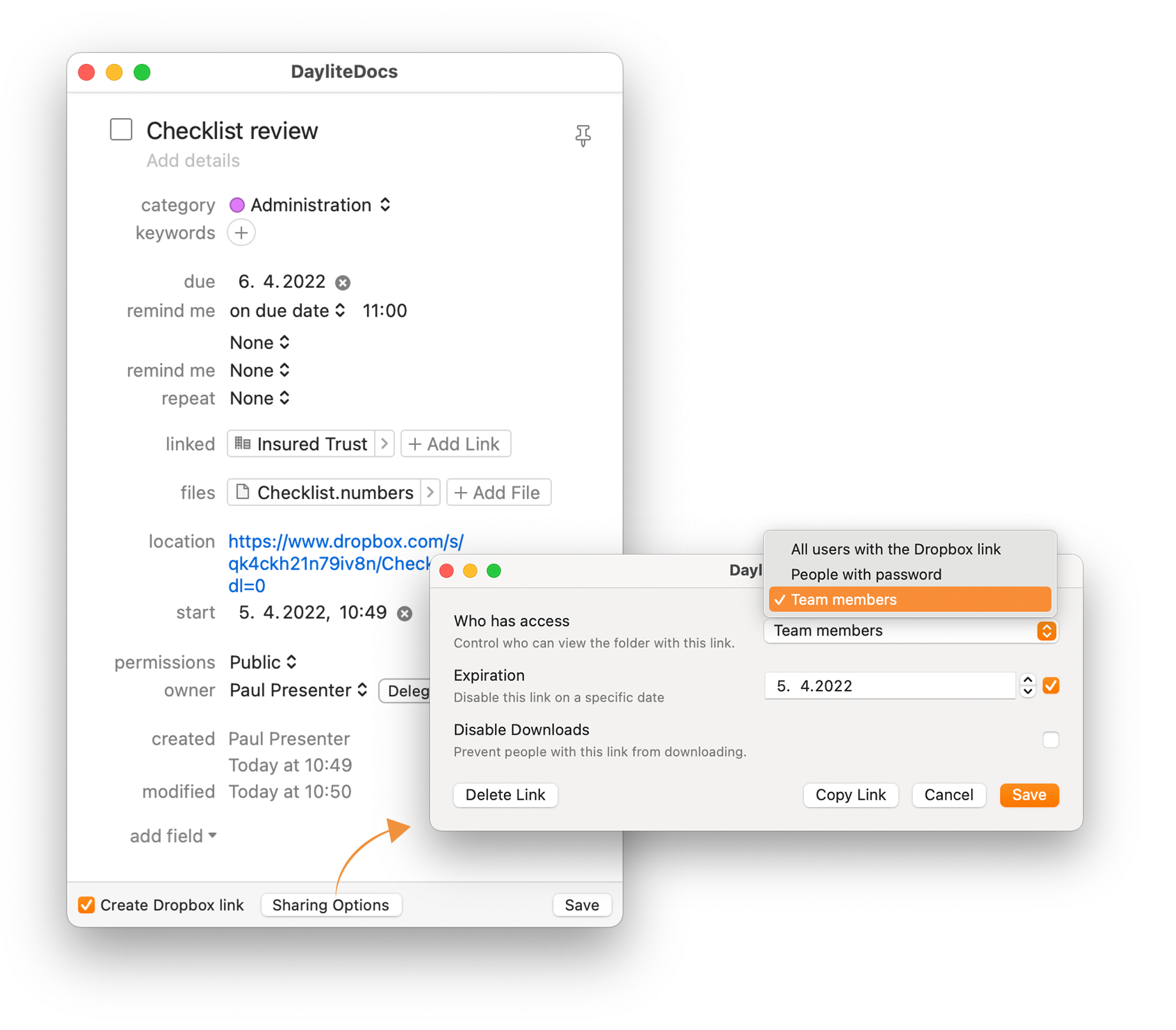The width and height of the screenshot is (1176, 1030).
Task: Click the Delete Link button
Action: [505, 795]
